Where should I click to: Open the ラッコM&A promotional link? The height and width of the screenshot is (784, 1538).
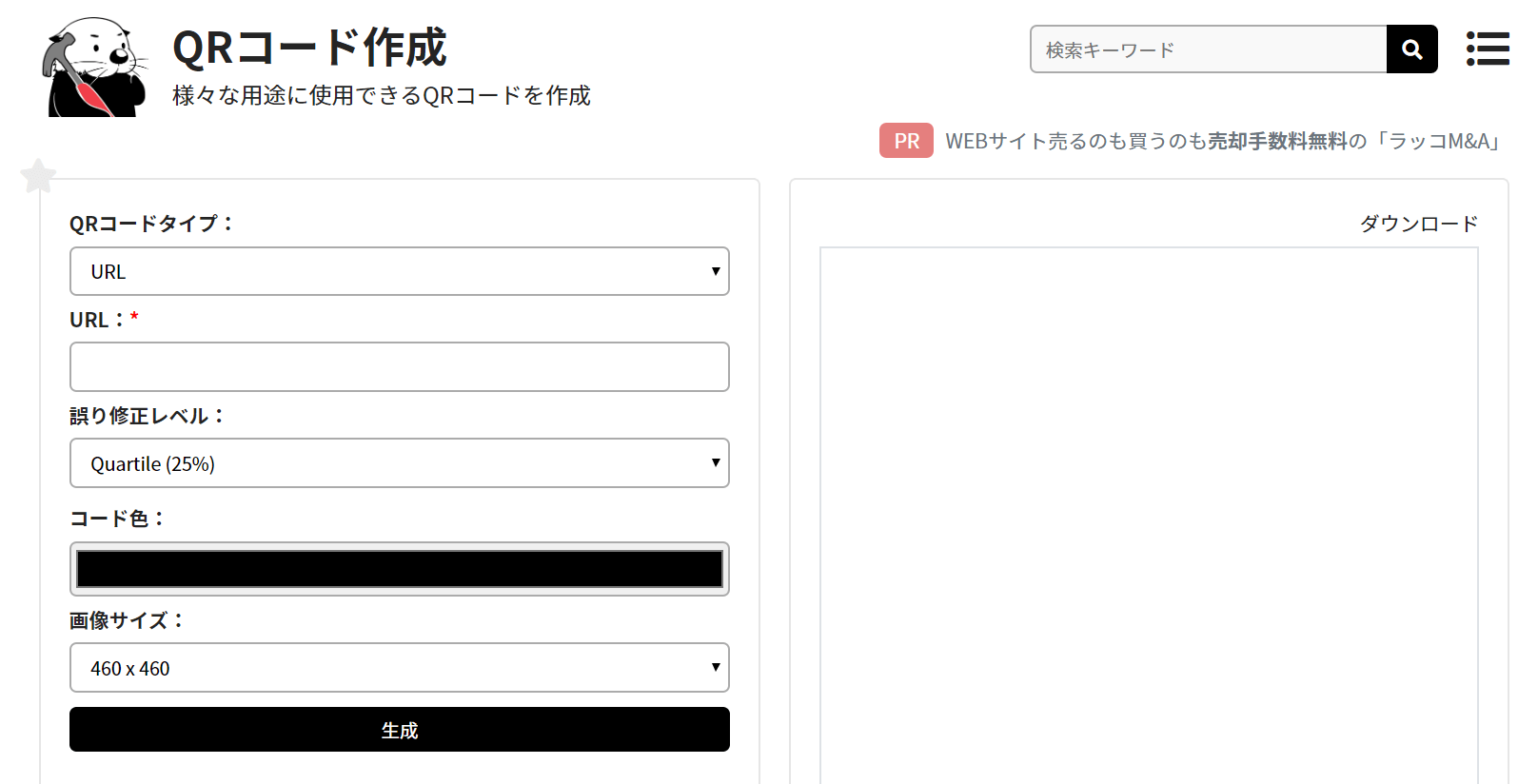[x=1222, y=142]
